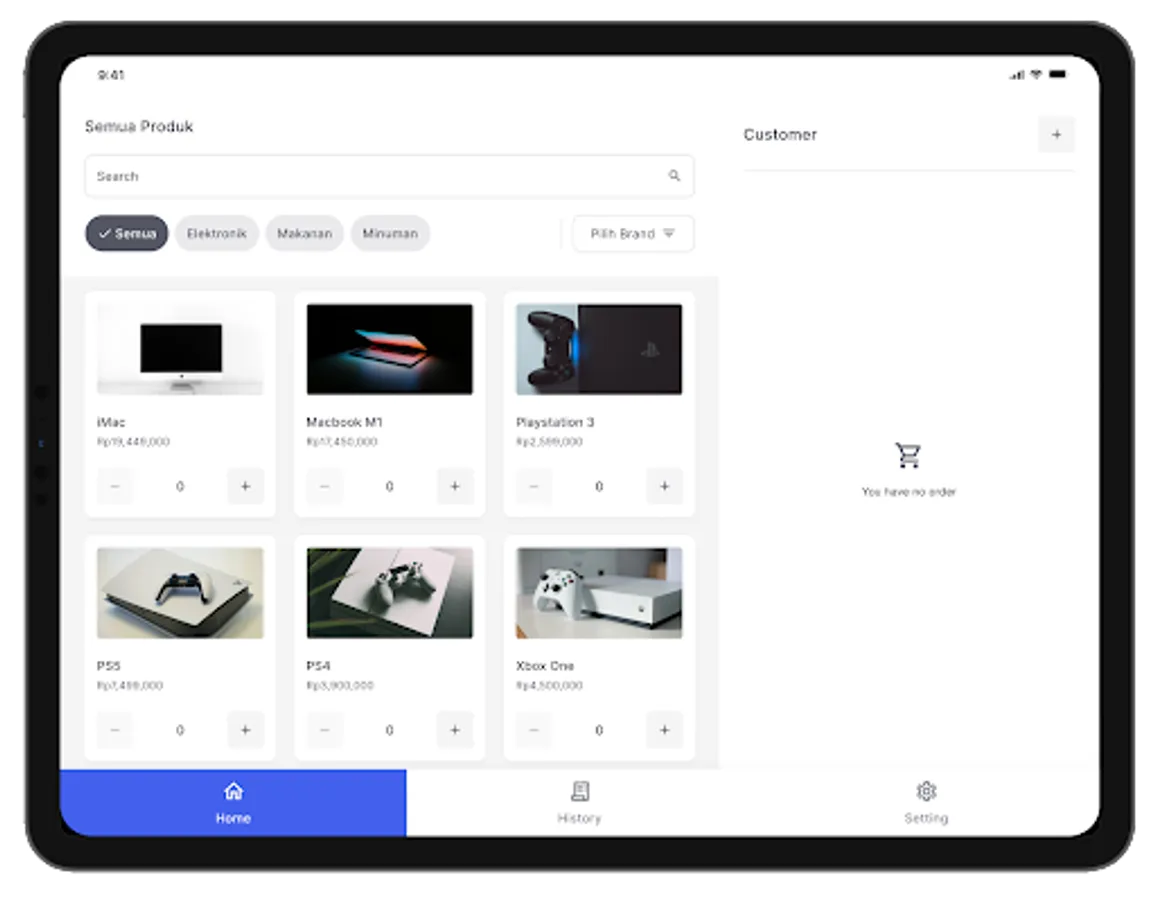Click the Customer heading
Viewport: 1155px width, 900px height.
(x=780, y=135)
